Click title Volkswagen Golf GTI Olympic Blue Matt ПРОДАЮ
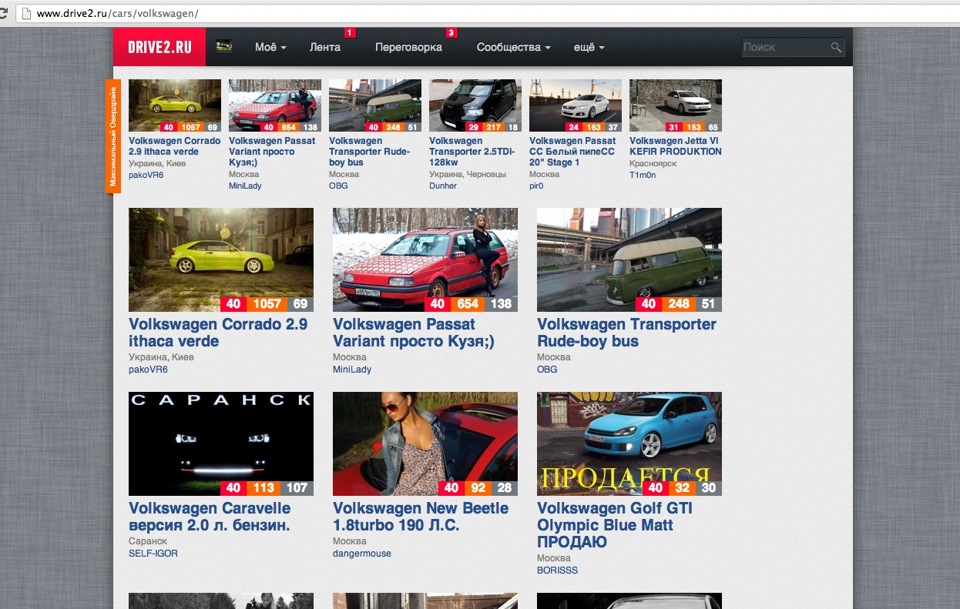This screenshot has height=609, width=960. (615, 525)
